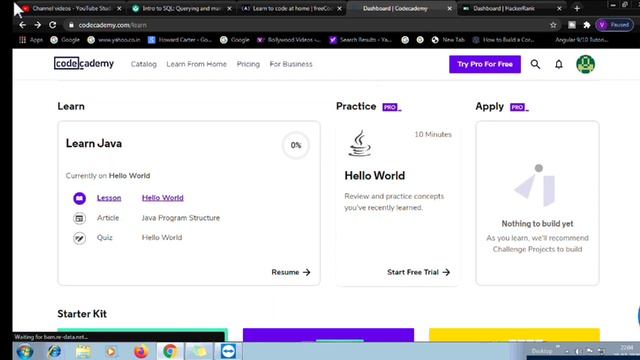Open the search magnifier icon
The width and height of the screenshot is (640, 360).
(x=535, y=64)
